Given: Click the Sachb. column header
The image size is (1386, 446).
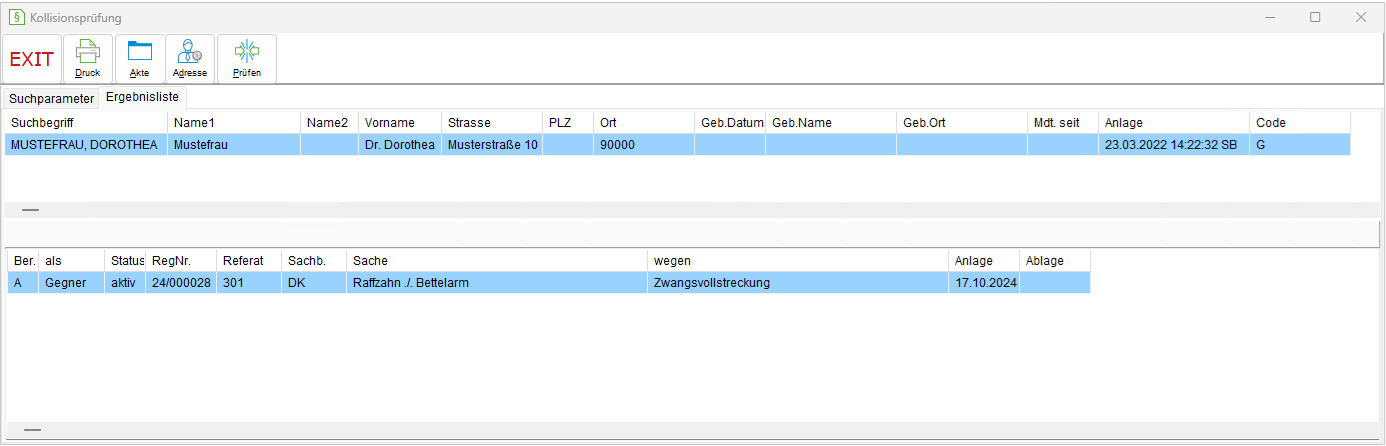Looking at the screenshot, I should 314,261.
